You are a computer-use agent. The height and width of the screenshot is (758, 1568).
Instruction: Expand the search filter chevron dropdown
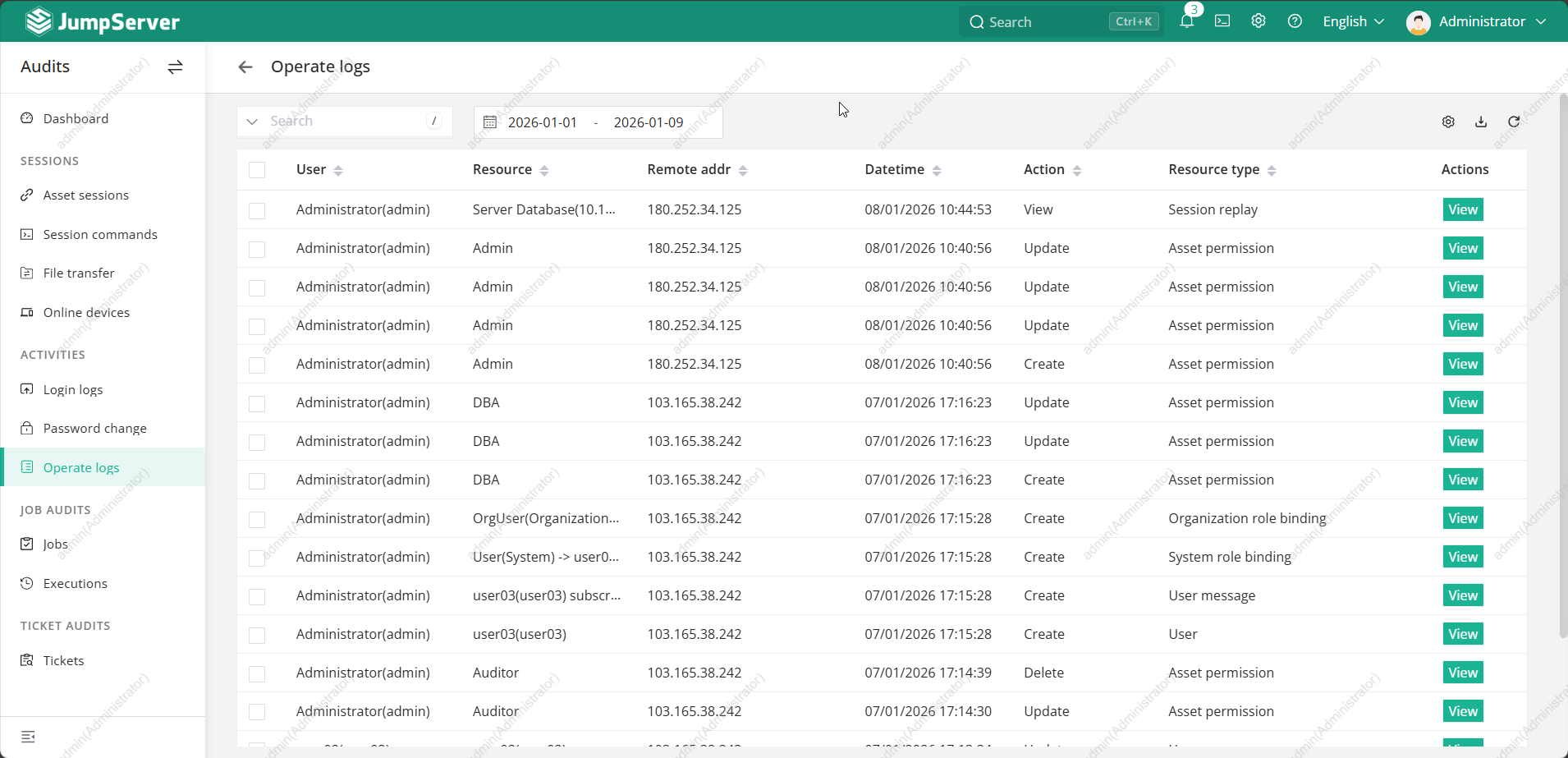tap(252, 122)
